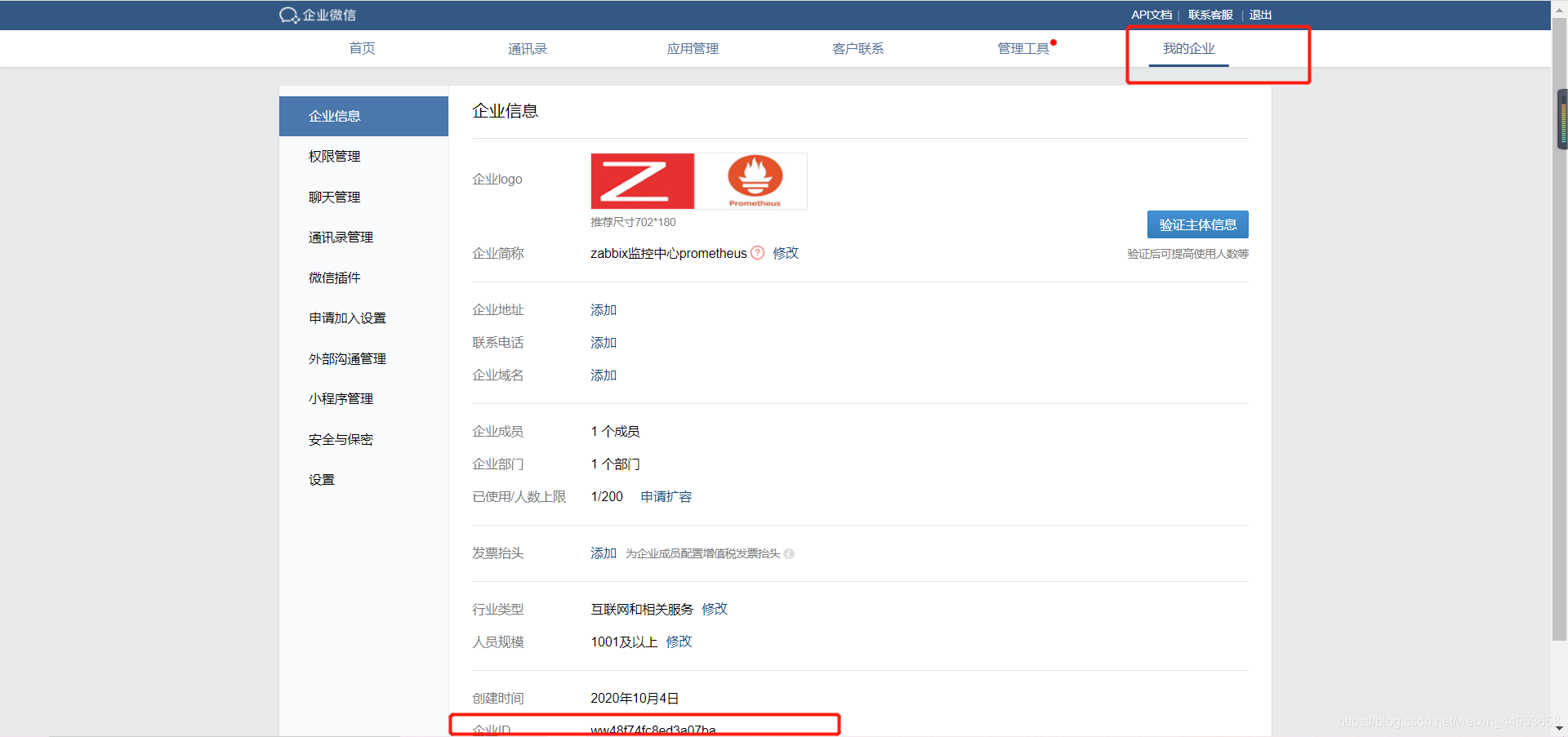Viewport: 1568px width, 737px height.
Task: Click the 验证后可提高使用人数等 note
Action: 1187,254
